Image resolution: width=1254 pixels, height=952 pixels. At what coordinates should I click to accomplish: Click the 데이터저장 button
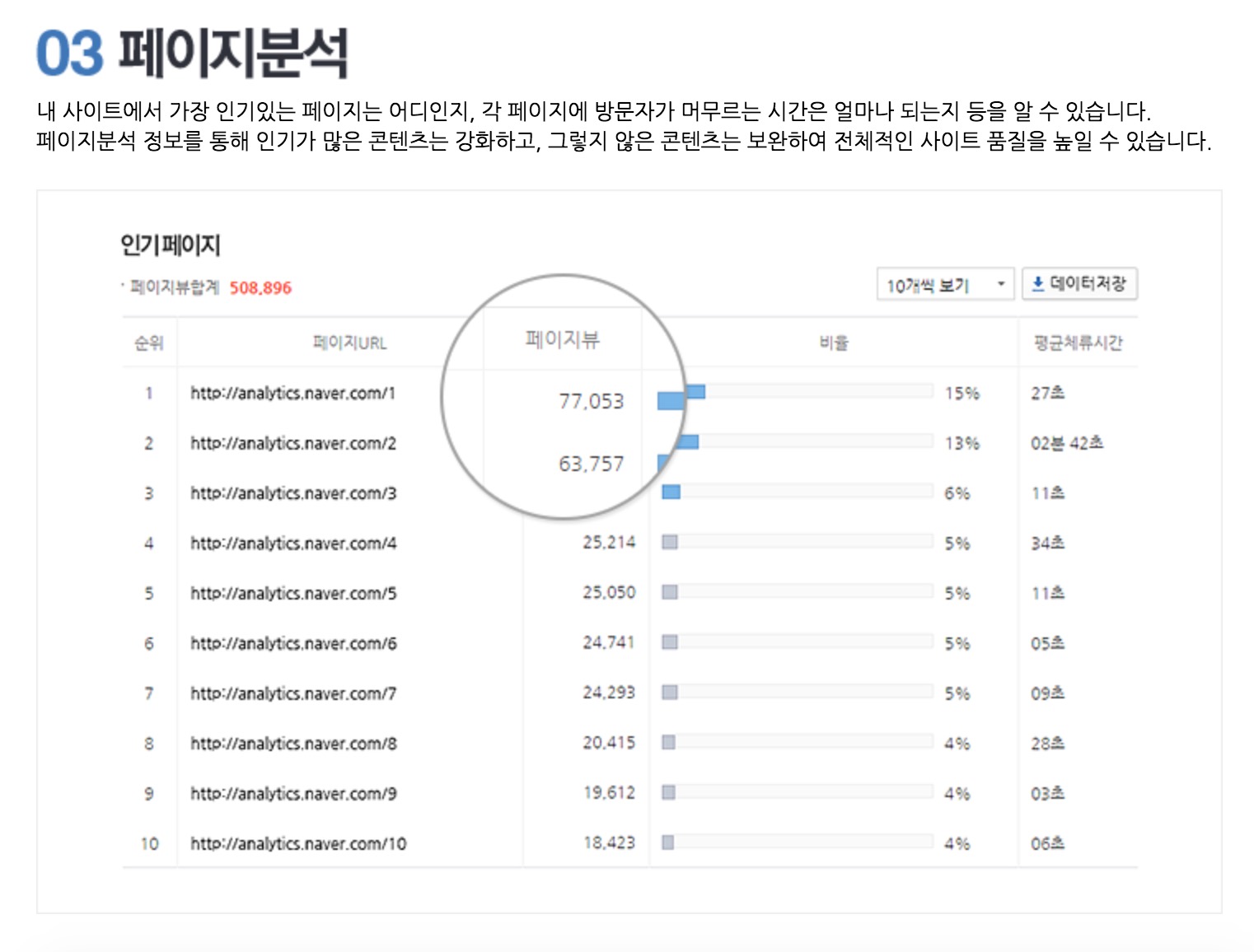pos(1079,284)
